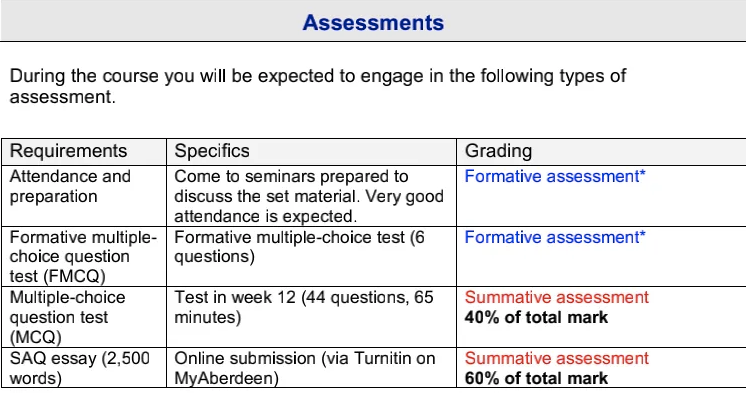The height and width of the screenshot is (393, 746).
Task: Click Formative multiple-choice test (6 questions) text
Action: tap(299, 246)
